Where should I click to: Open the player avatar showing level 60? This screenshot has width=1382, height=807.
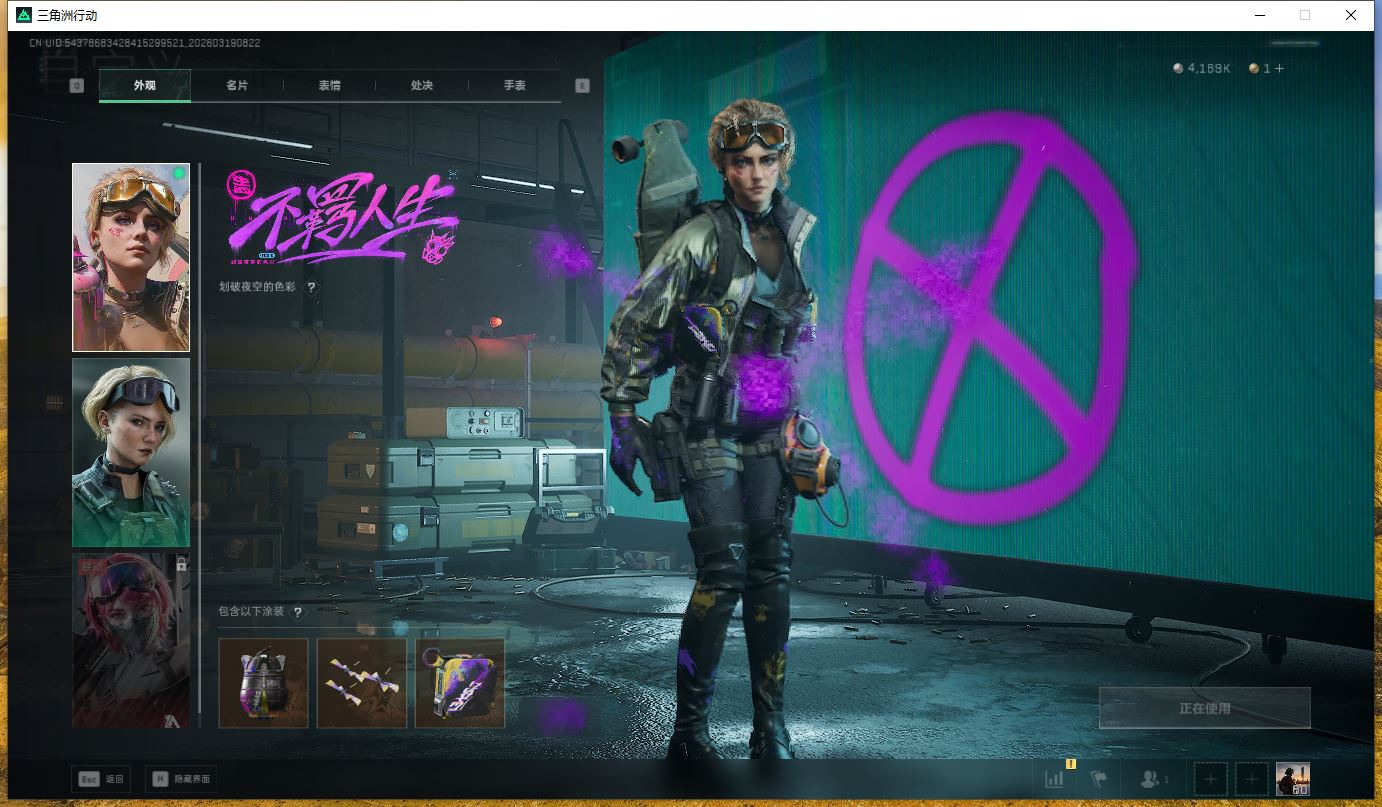point(1292,779)
